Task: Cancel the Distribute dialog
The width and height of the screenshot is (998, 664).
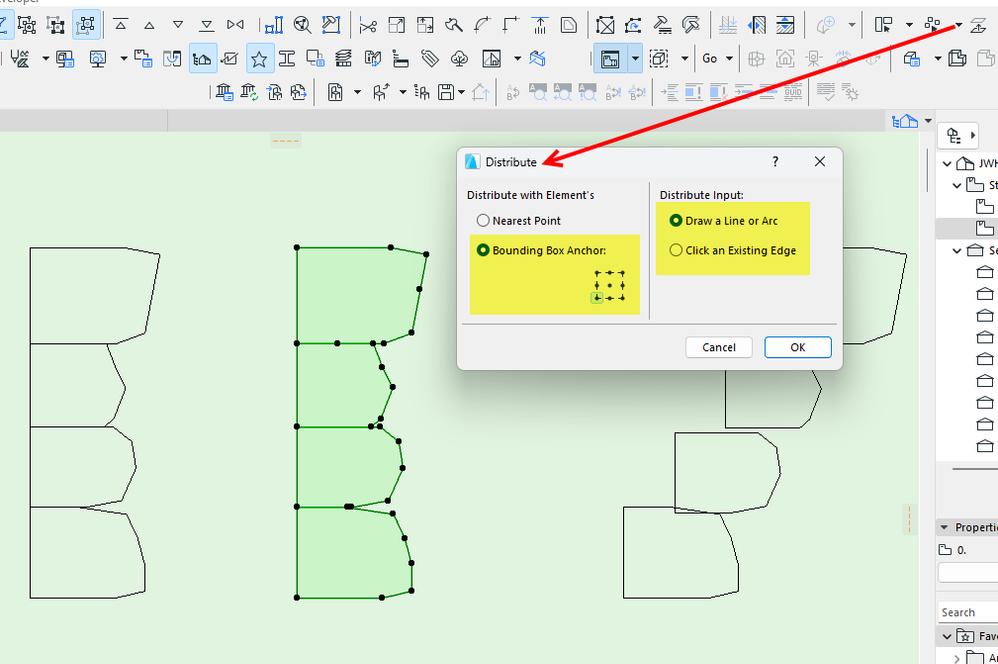Action: pyautogui.click(x=719, y=347)
